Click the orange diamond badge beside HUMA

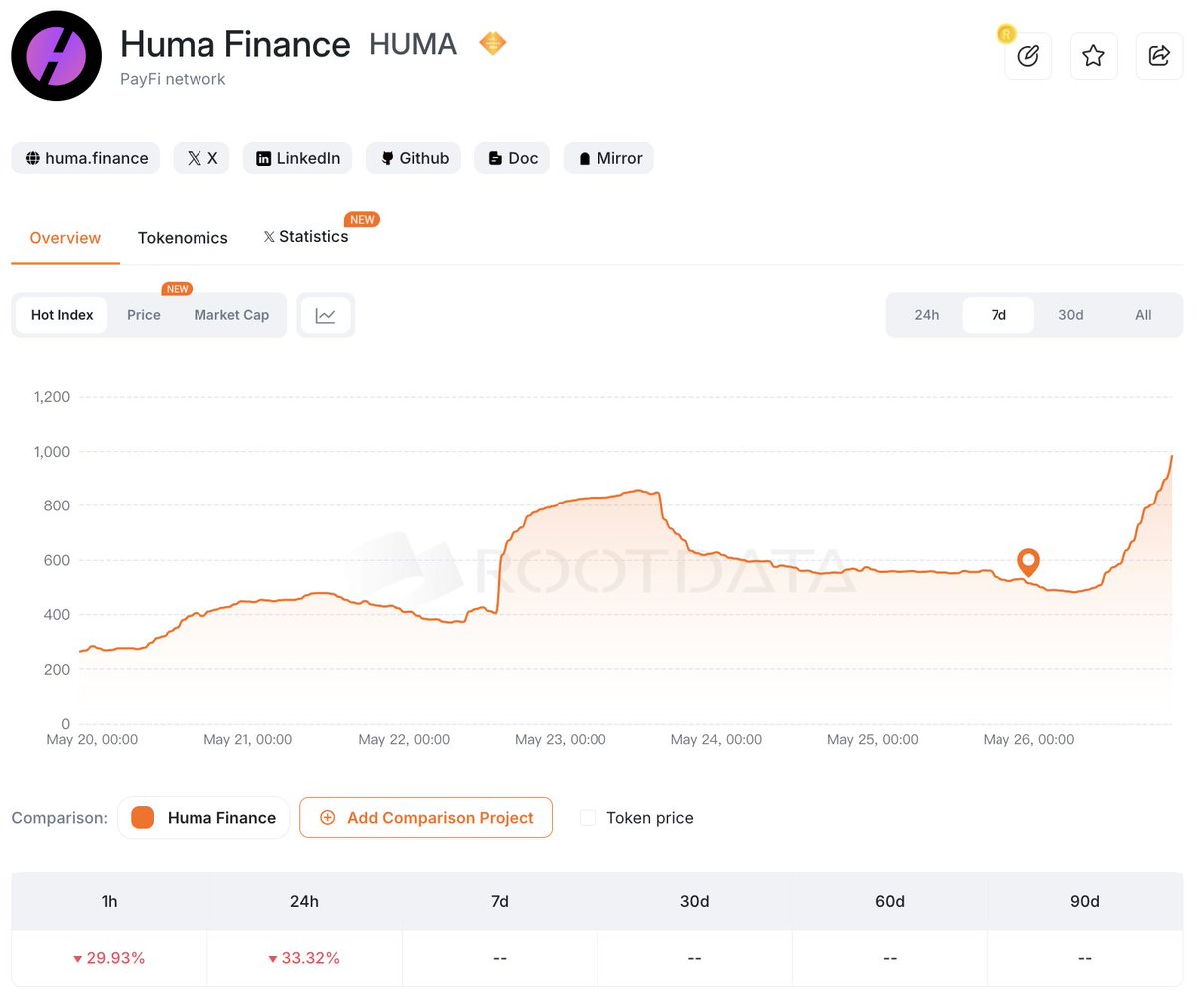coord(493,43)
